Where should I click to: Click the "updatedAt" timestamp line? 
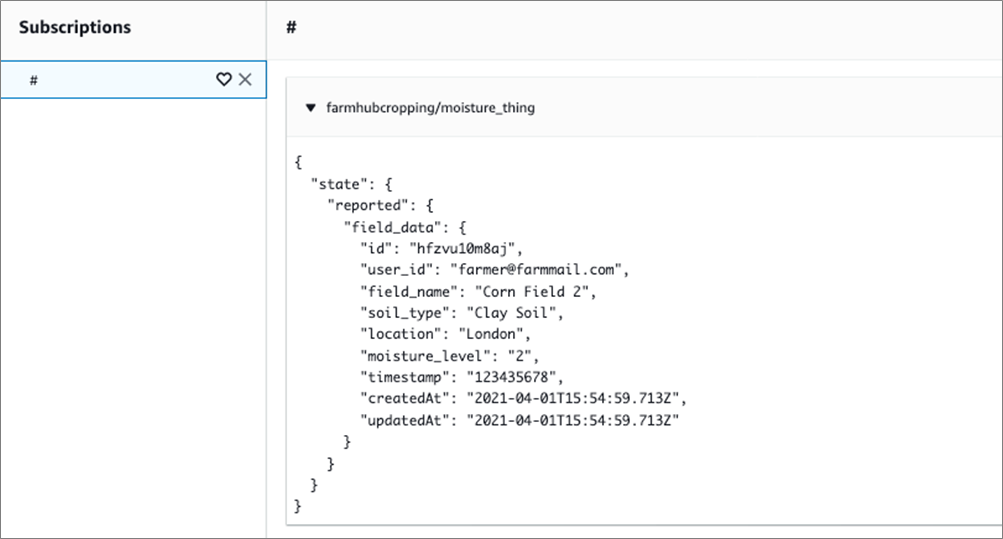519,420
